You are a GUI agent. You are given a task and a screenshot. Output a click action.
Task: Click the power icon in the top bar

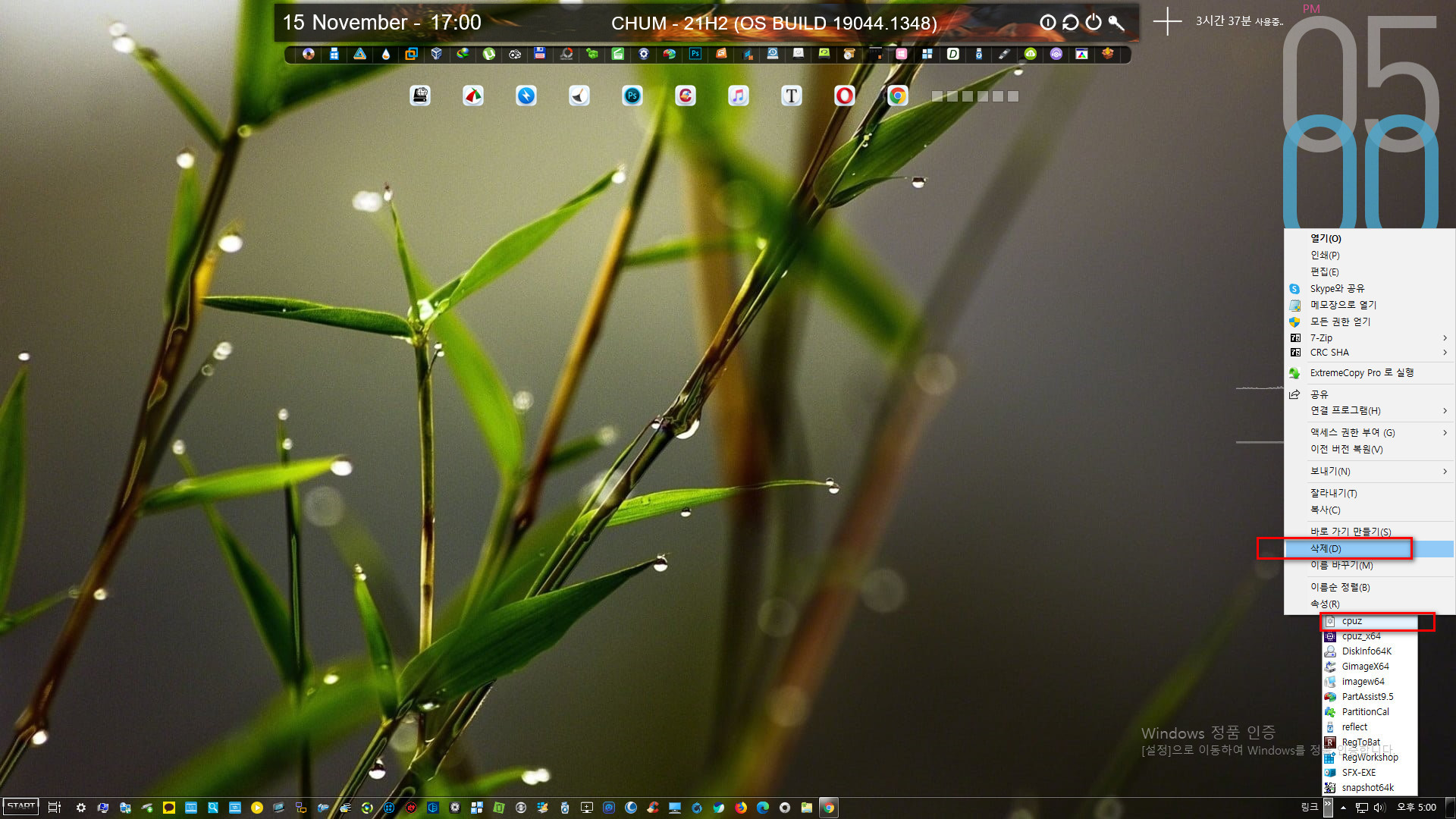click(x=1093, y=23)
